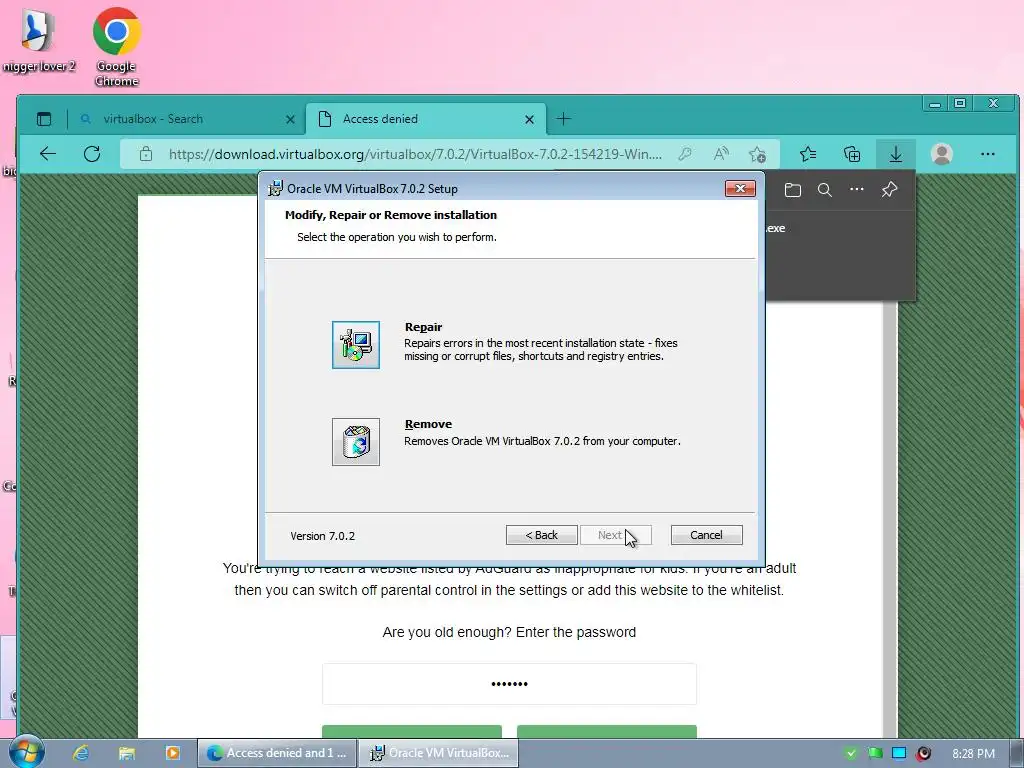
Task: Activate Read aloud icon
Action: (721, 154)
